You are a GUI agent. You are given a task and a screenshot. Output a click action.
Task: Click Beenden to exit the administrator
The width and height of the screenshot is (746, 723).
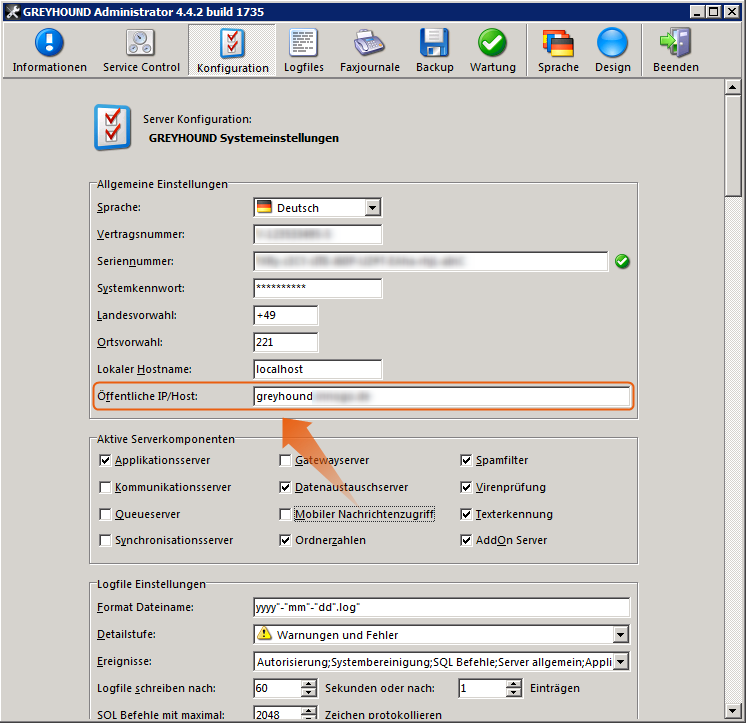676,50
